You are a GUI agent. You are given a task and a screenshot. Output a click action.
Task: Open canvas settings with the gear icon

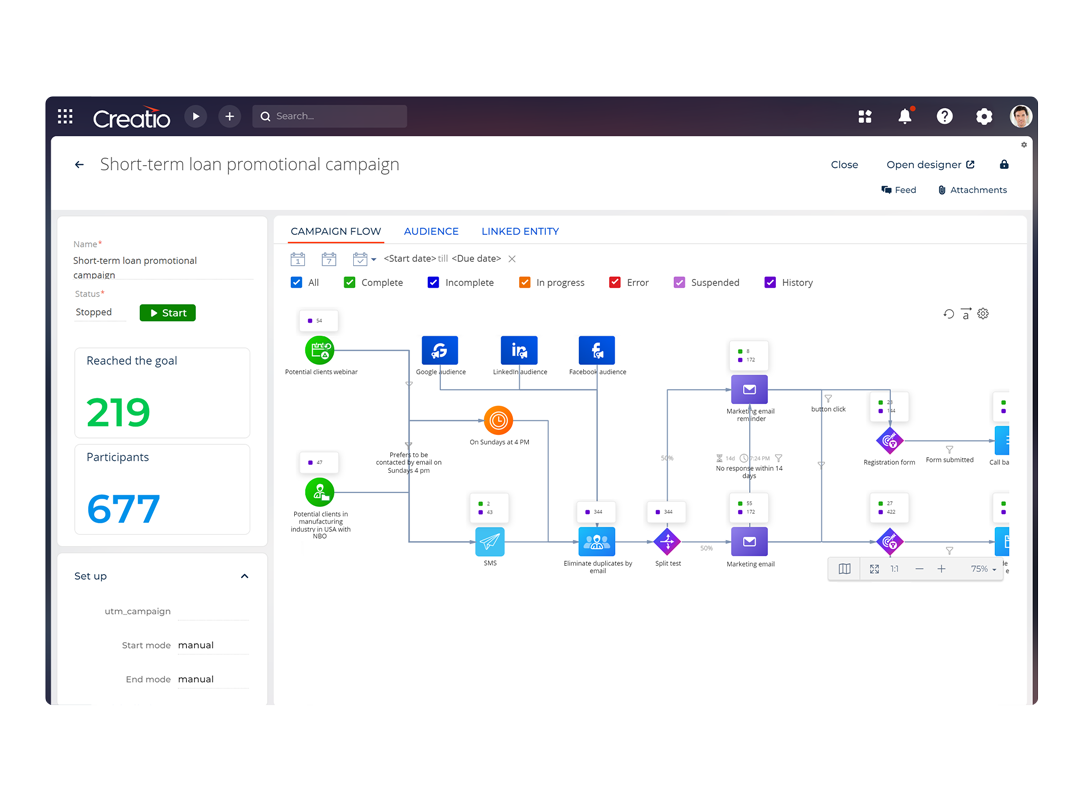[982, 313]
